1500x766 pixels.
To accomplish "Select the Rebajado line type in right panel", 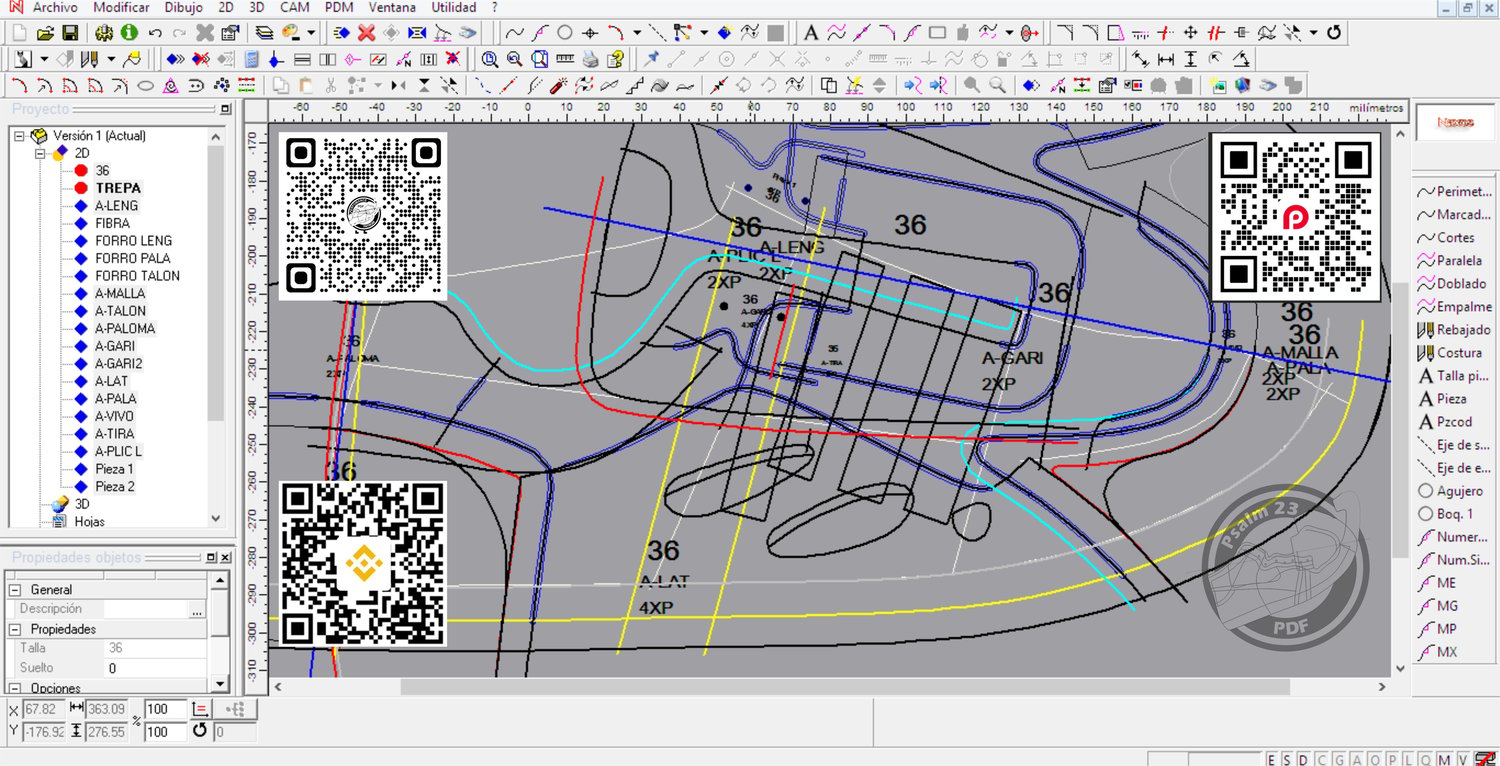I will 1454,329.
